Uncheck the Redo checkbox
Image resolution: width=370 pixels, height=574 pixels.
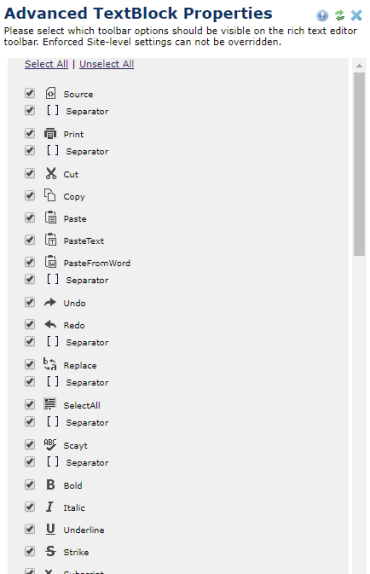pos(30,324)
